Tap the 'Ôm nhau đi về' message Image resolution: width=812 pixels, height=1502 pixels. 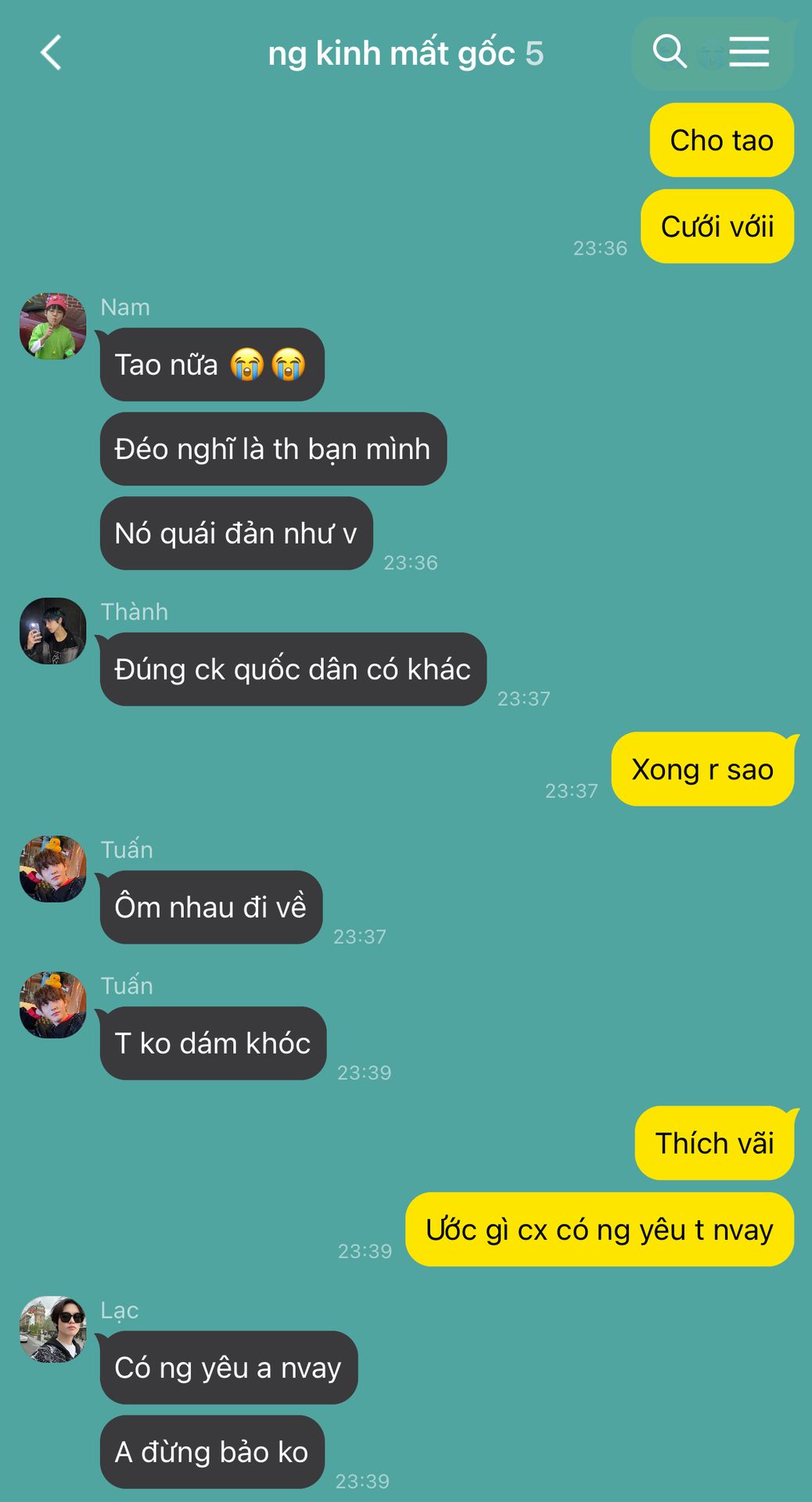click(211, 907)
